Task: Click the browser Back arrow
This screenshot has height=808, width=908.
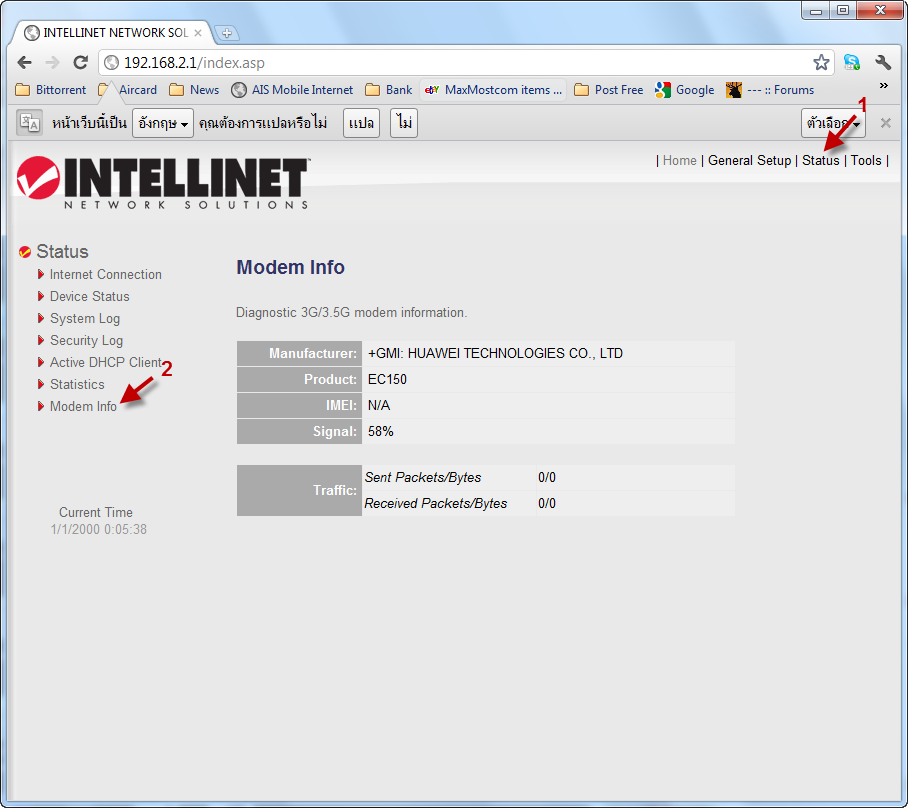Action: [24, 63]
